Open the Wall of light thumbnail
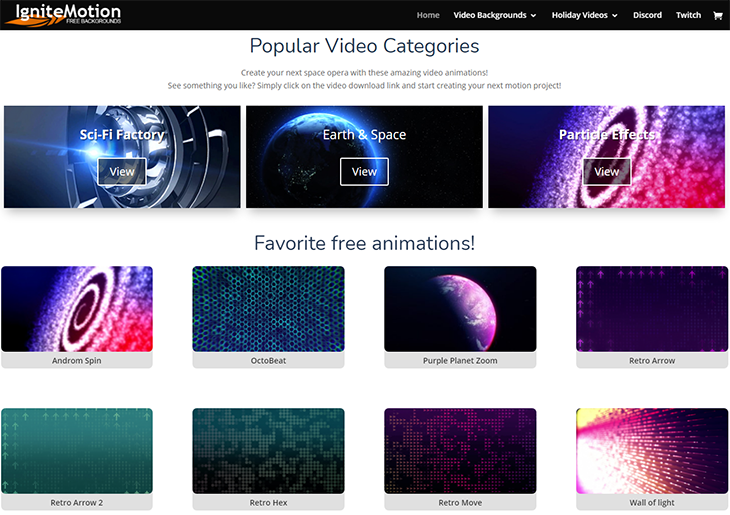Viewport: 730px width, 515px height. point(652,451)
